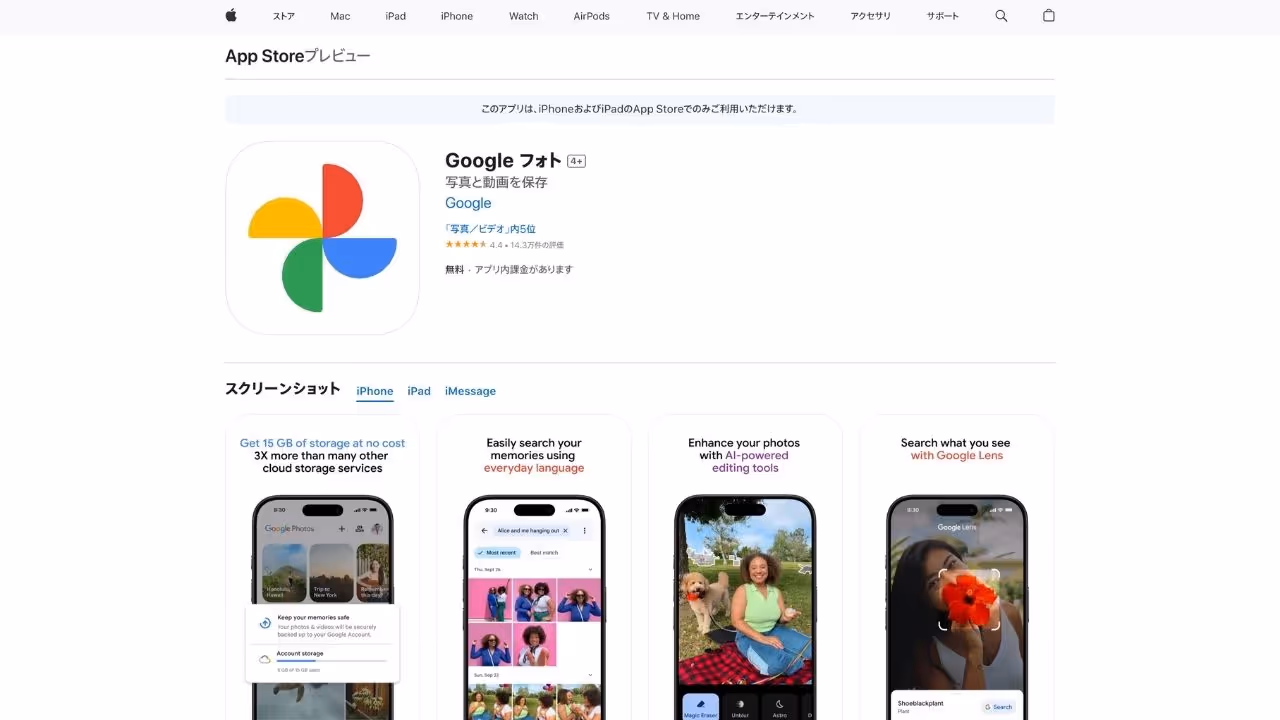Open the iPad navigation menu item
The image size is (1280, 720).
click(x=396, y=16)
